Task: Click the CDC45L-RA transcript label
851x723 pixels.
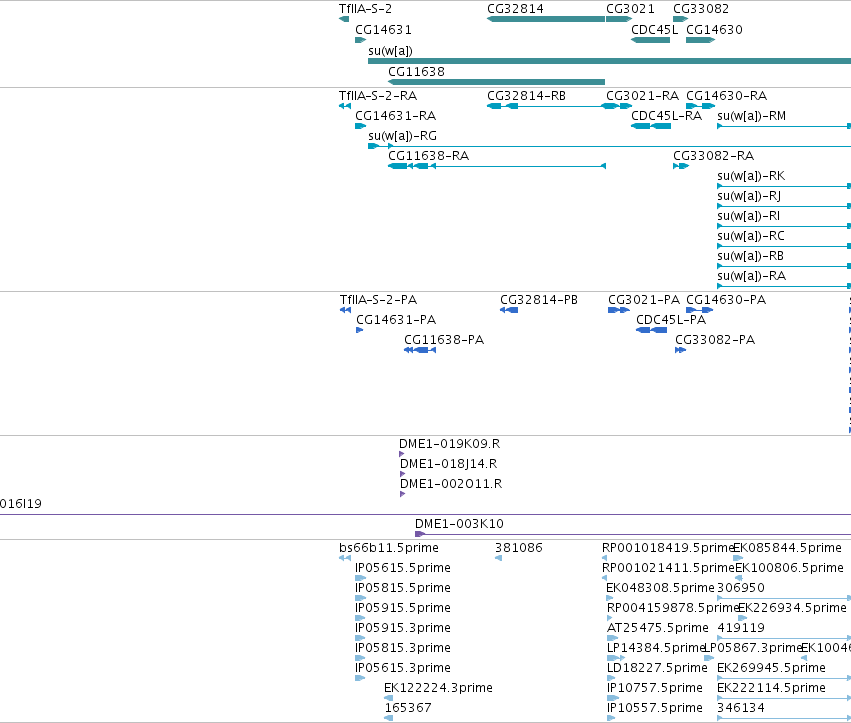Action: (666, 116)
